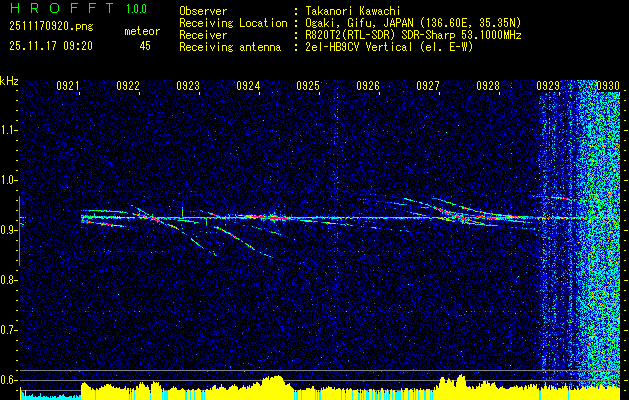Screen dimensions: 629x400
Task: Click the R820T2(RTL-SDR) SDR-Sharp receiver text
Action: [x=413, y=35]
